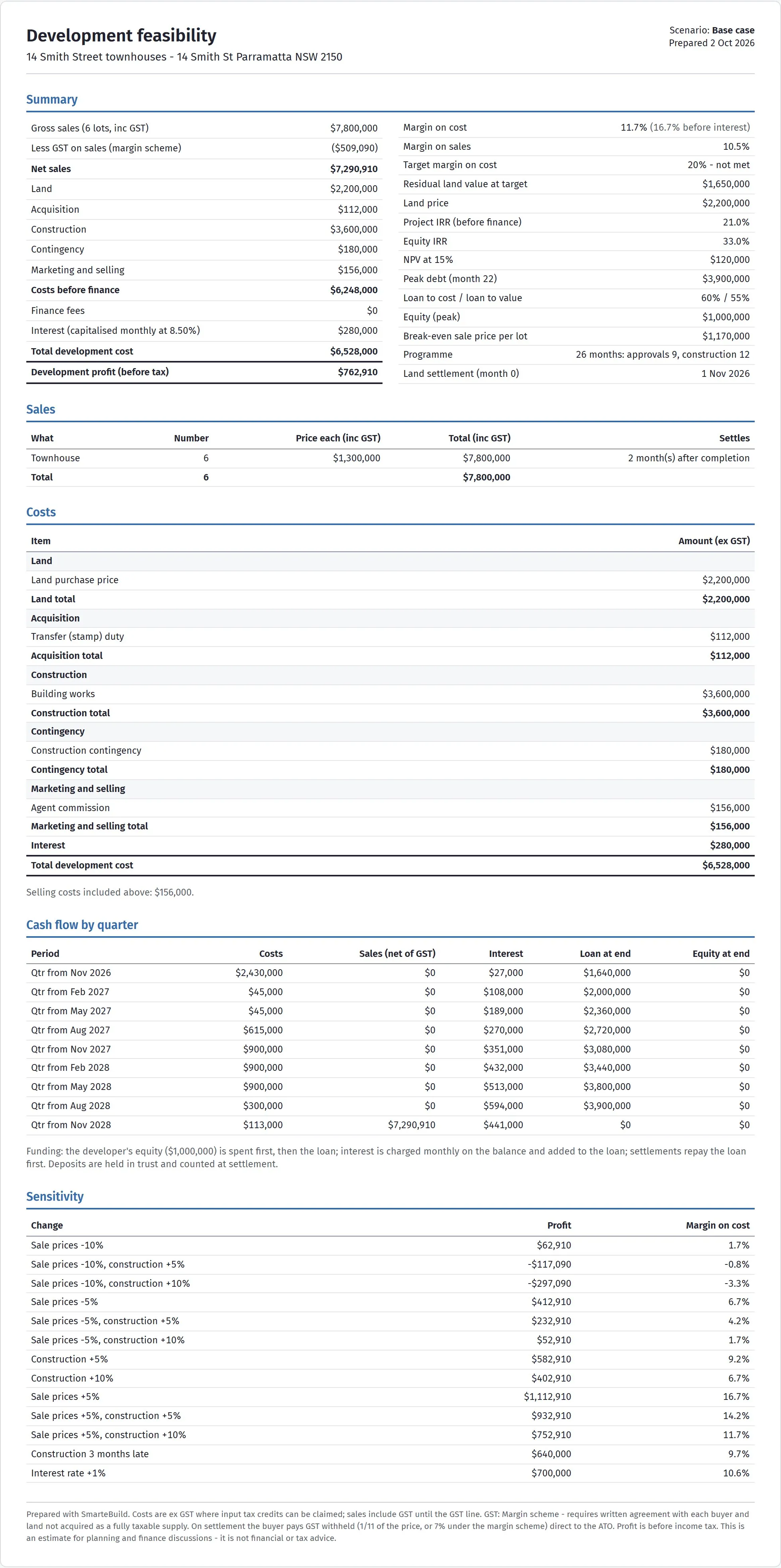Click the Qtr from Feb 2027 period

coord(70,992)
